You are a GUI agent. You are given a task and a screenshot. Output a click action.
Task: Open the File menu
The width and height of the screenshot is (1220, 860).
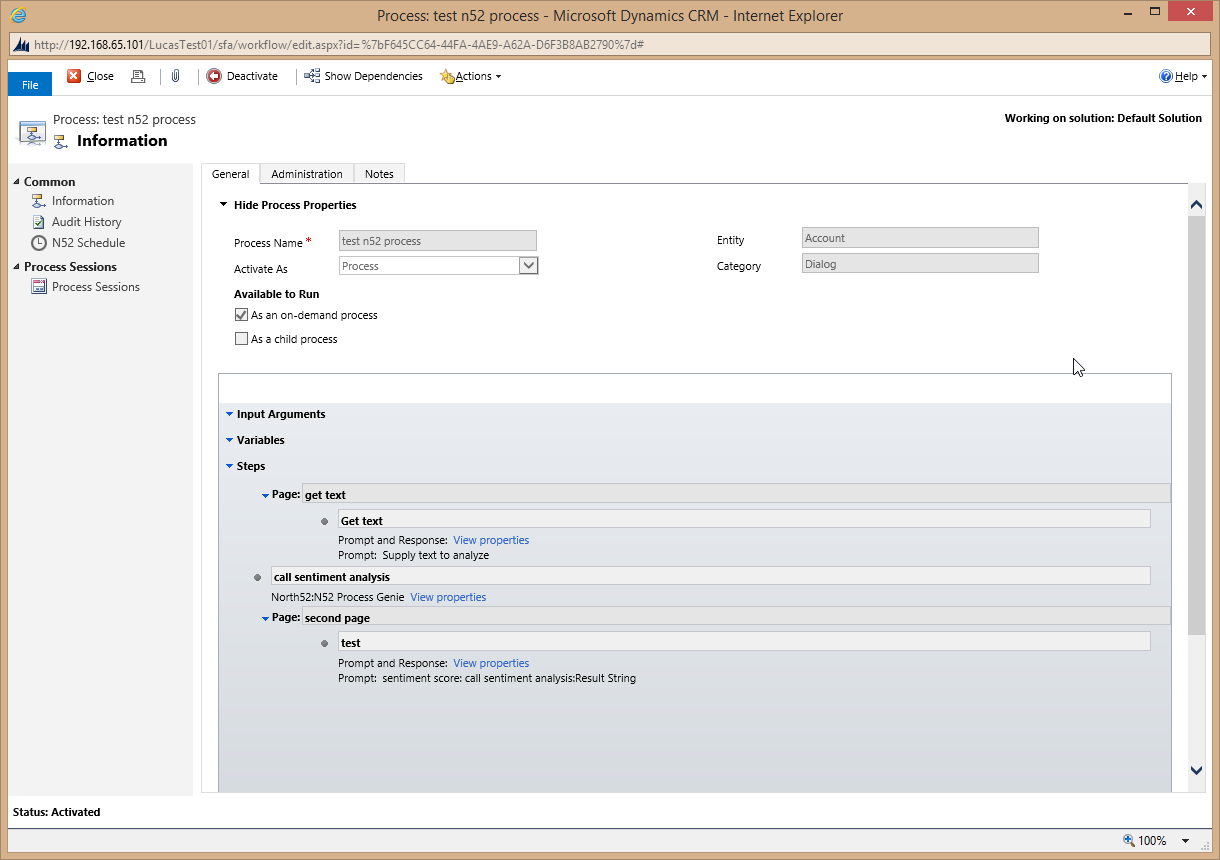tap(30, 84)
